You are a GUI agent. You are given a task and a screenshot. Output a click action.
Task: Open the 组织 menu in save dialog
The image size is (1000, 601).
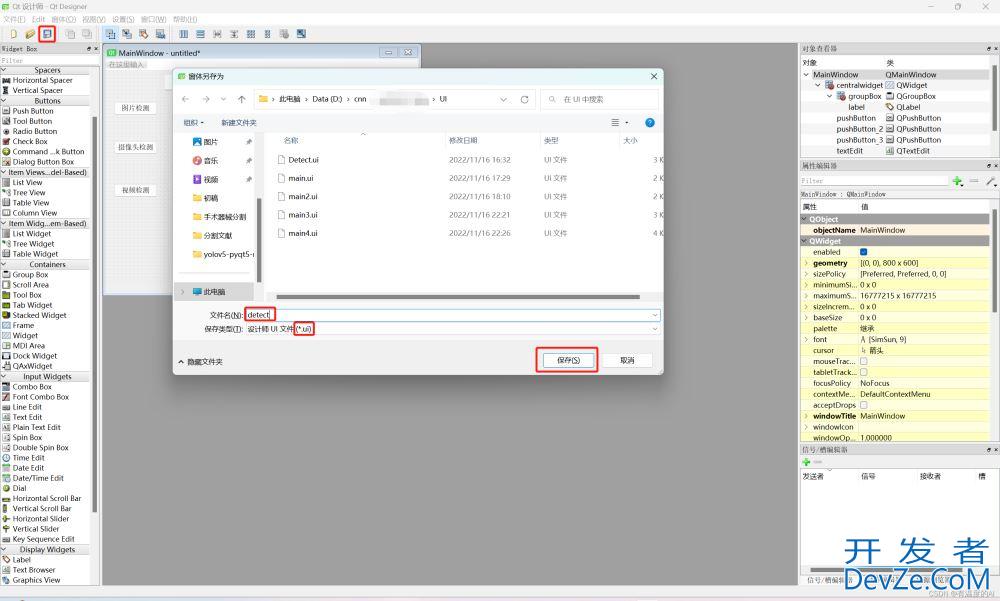click(194, 122)
